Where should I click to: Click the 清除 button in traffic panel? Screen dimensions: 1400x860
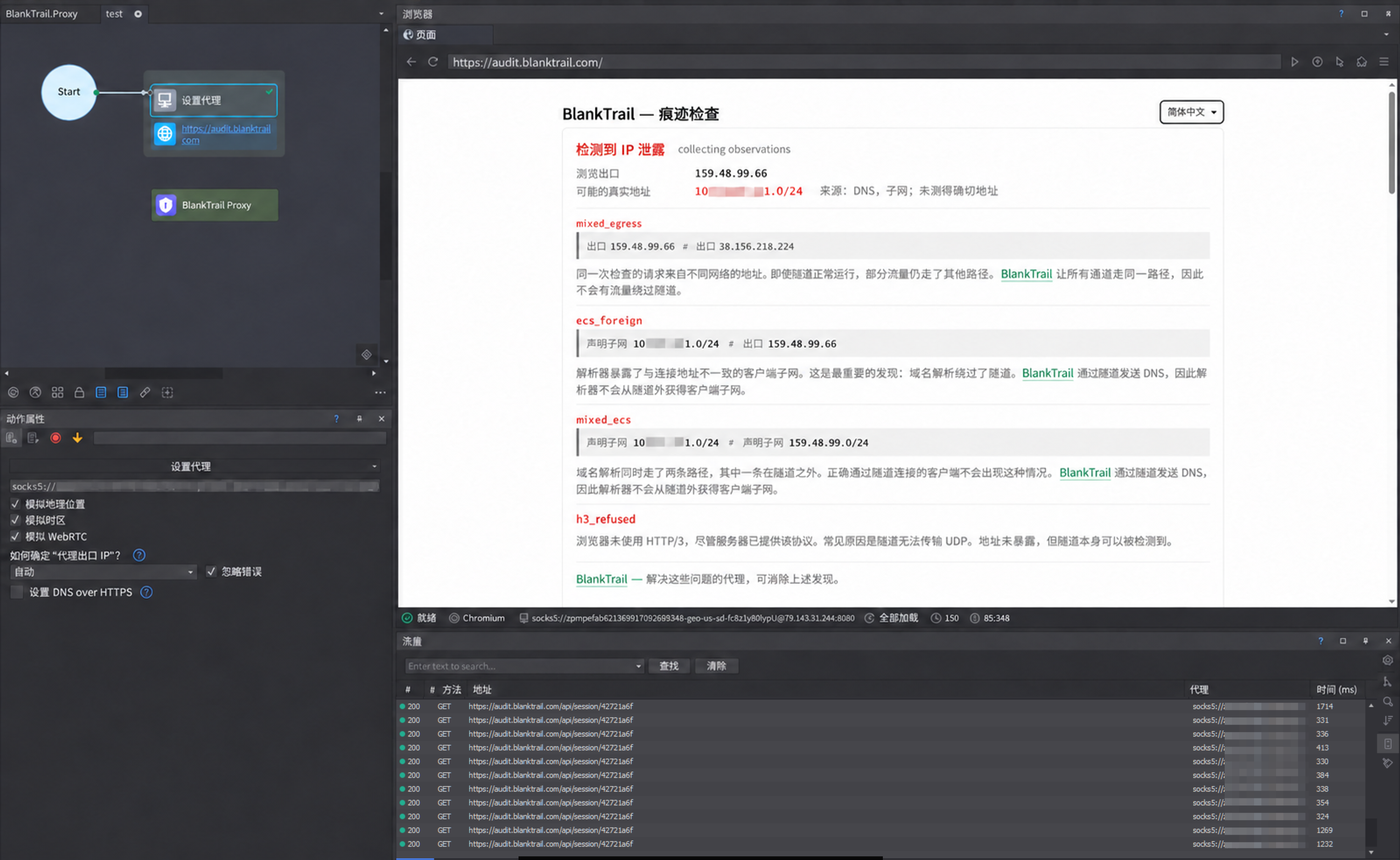click(x=716, y=666)
